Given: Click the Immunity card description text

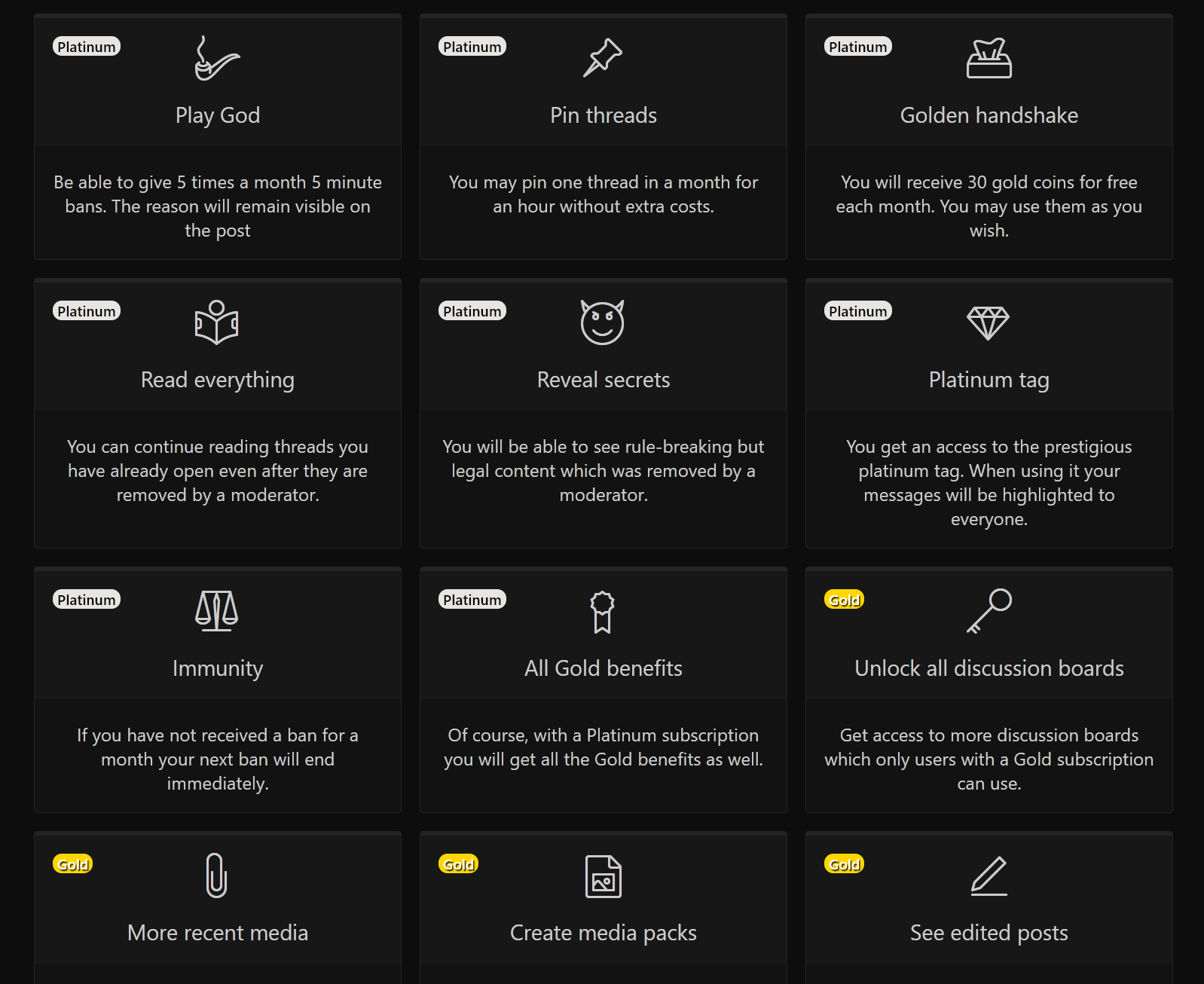Looking at the screenshot, I should click(217, 759).
